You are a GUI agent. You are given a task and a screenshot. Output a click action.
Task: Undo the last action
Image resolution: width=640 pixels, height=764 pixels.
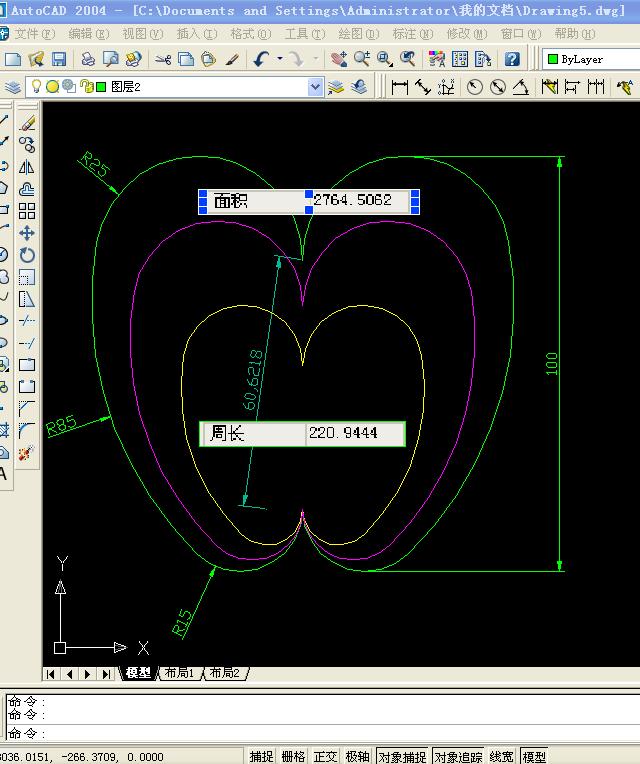pos(262,59)
